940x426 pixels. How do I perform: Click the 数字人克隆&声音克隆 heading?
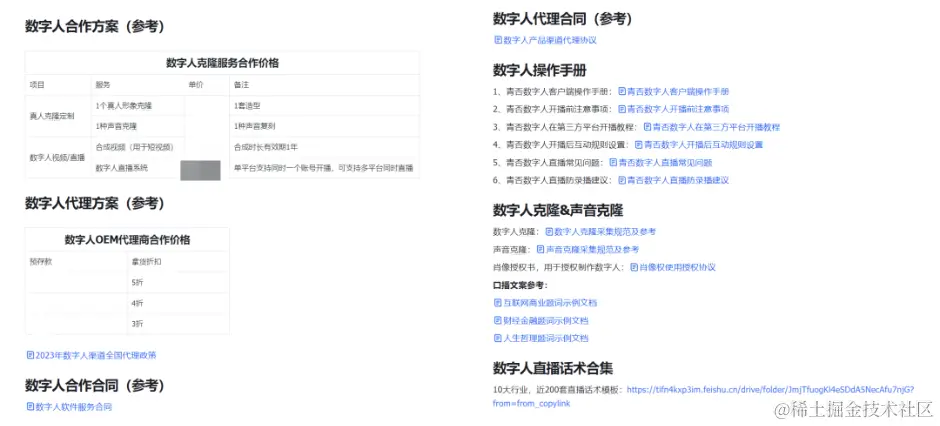558,210
